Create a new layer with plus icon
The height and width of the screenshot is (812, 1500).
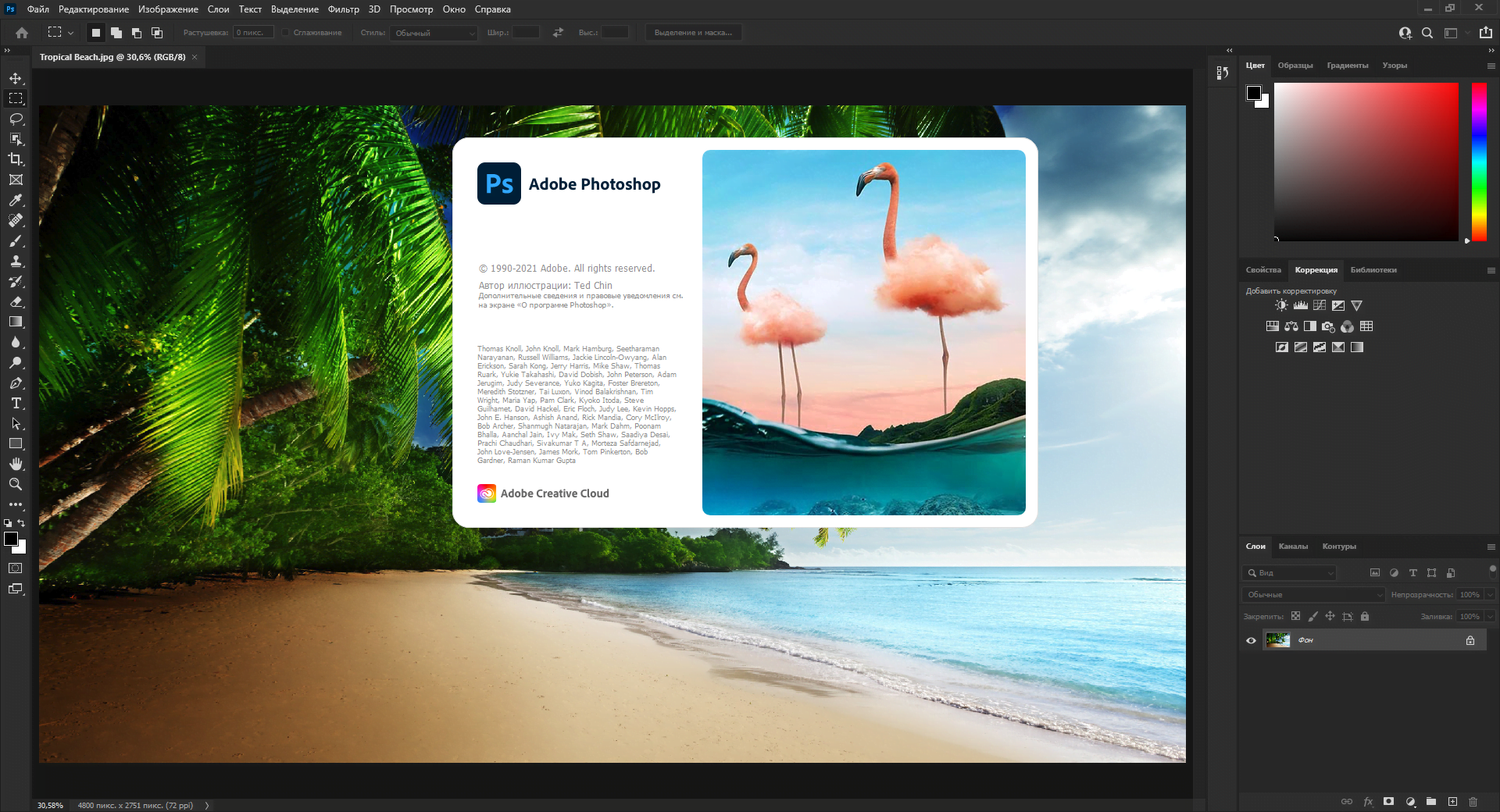(1452, 802)
